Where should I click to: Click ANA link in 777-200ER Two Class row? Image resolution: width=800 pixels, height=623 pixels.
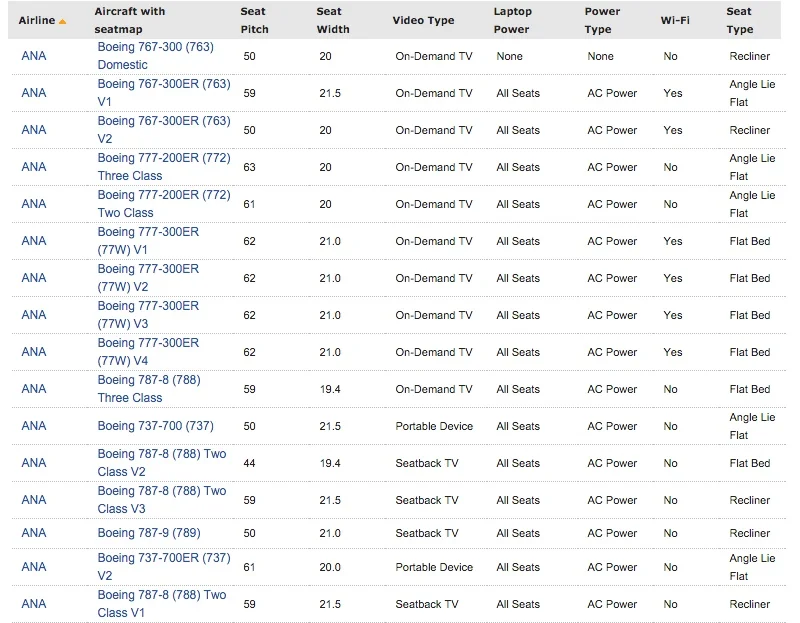pyautogui.click(x=34, y=204)
